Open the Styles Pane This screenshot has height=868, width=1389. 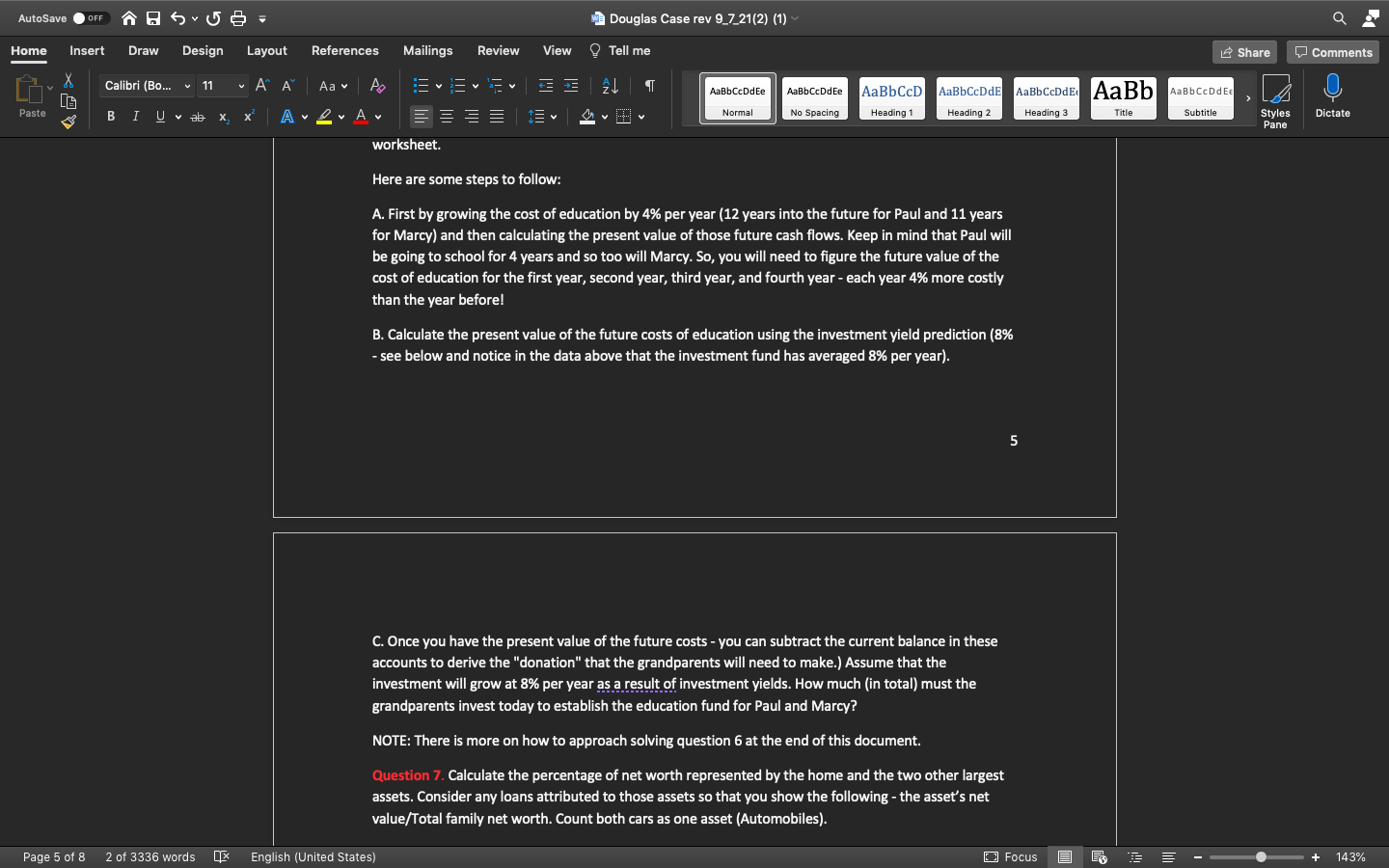click(1275, 100)
